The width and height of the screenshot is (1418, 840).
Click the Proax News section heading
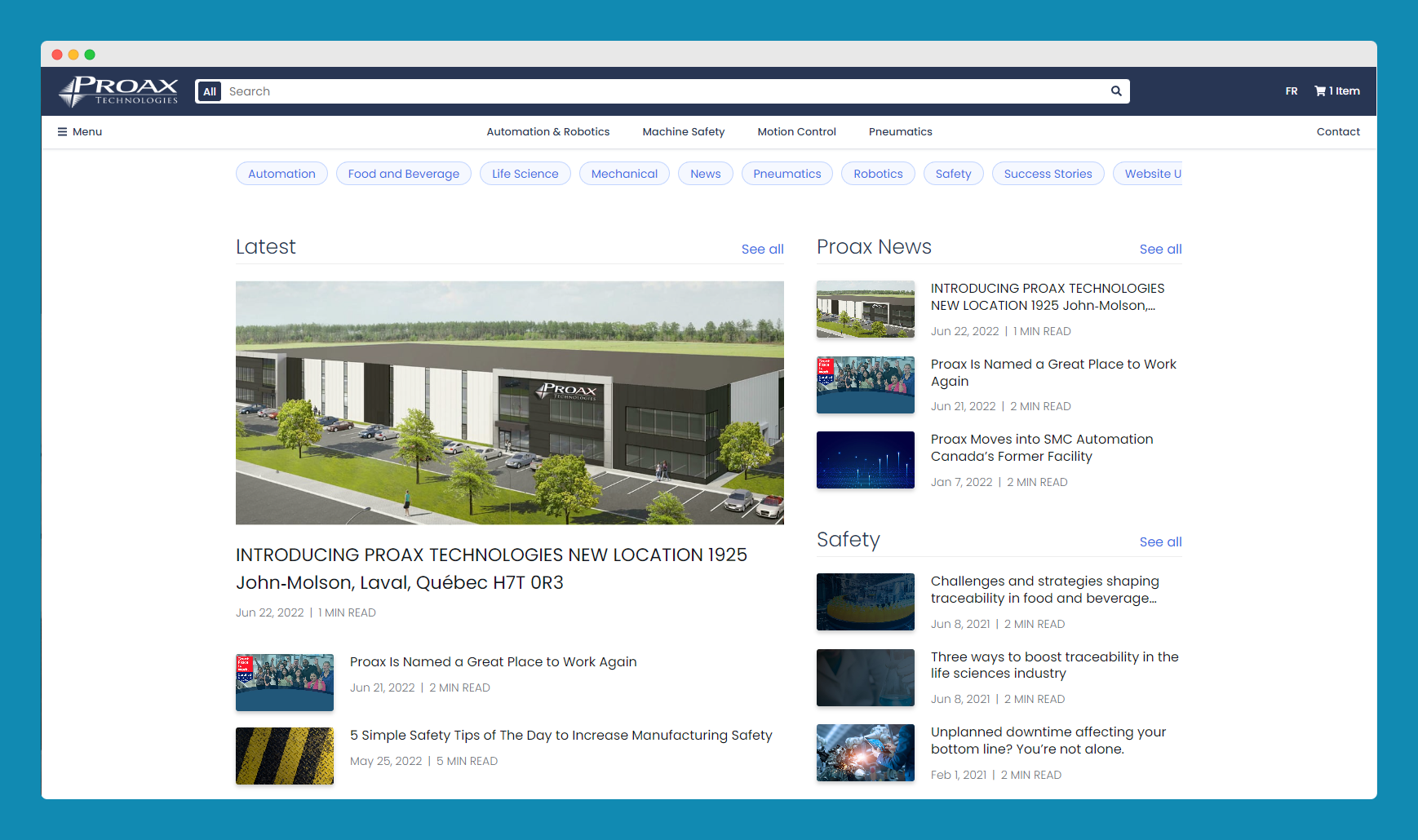(874, 247)
